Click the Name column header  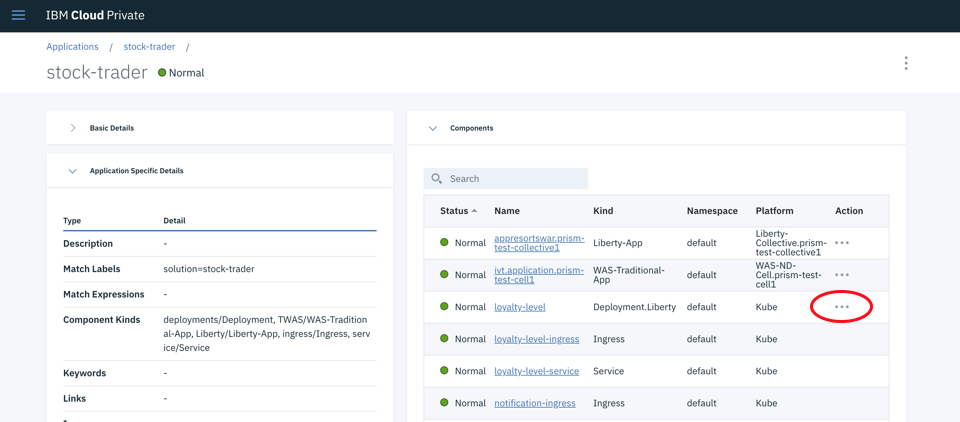click(507, 211)
